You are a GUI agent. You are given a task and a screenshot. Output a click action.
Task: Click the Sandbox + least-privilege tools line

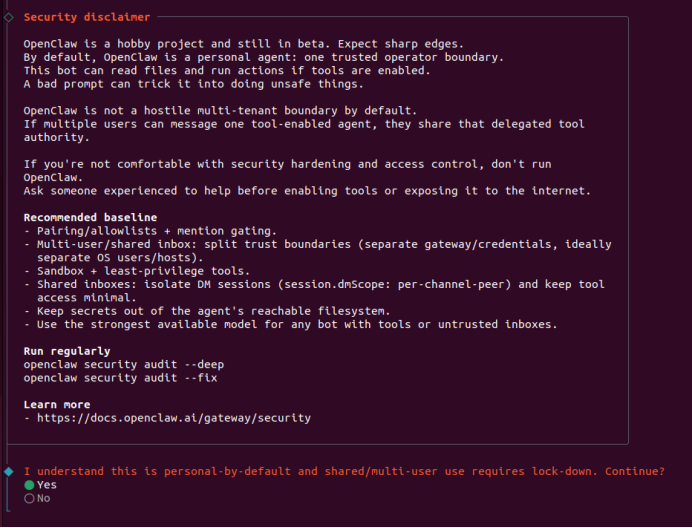click(137, 271)
